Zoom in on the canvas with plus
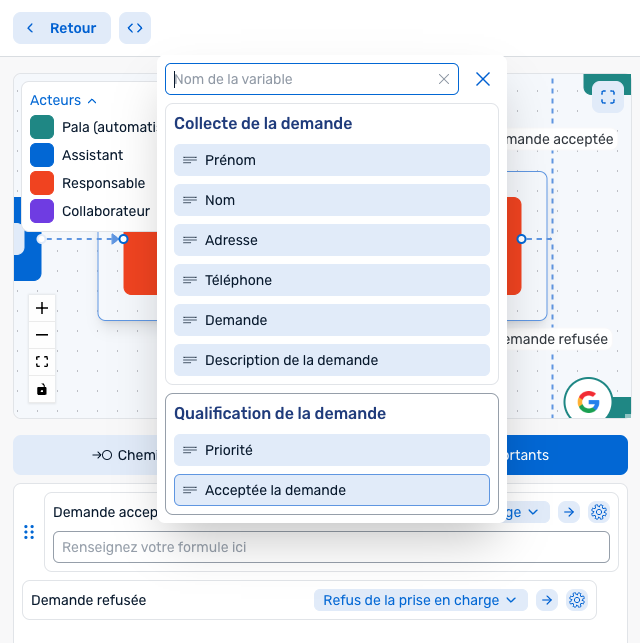640x643 pixels. (42, 308)
